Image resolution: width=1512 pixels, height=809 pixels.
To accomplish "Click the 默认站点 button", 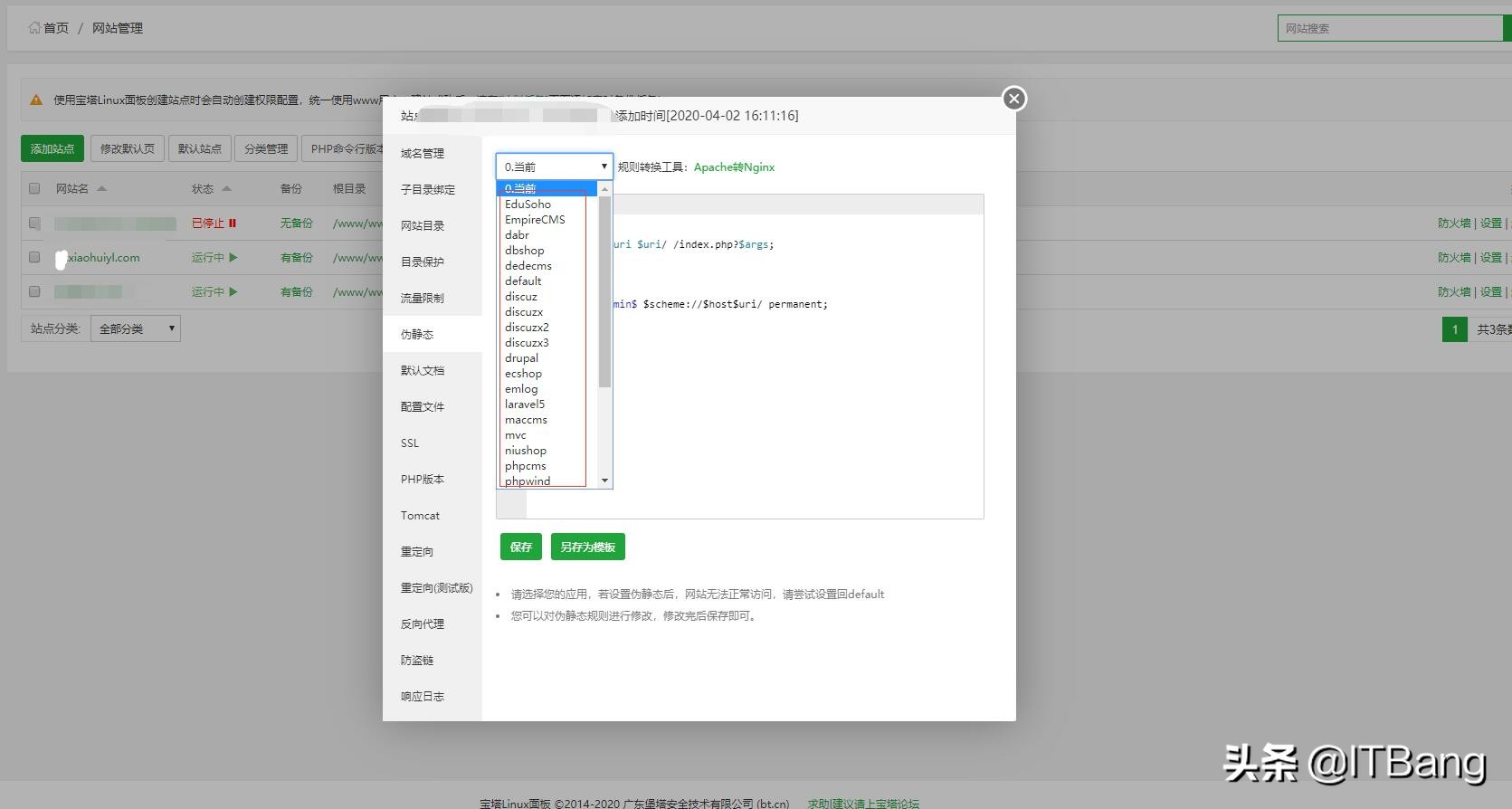I will tap(199, 148).
